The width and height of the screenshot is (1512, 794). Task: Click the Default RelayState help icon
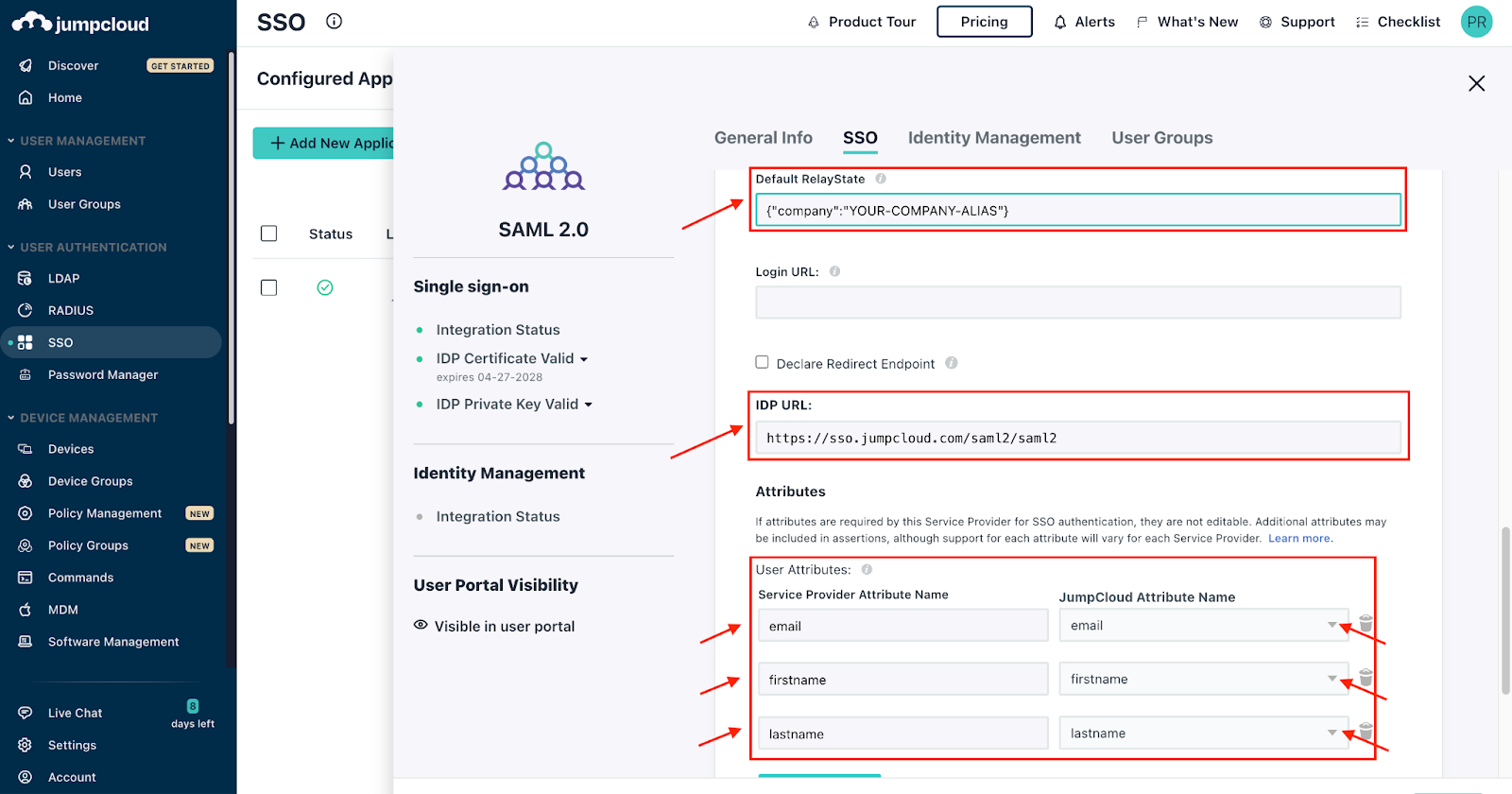tap(881, 179)
